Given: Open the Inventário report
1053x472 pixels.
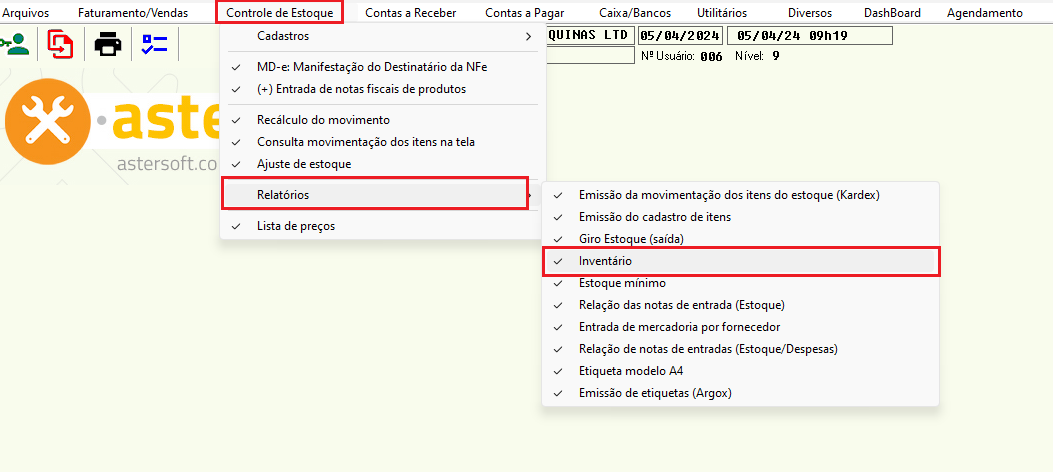Looking at the screenshot, I should pyautogui.click(x=741, y=261).
